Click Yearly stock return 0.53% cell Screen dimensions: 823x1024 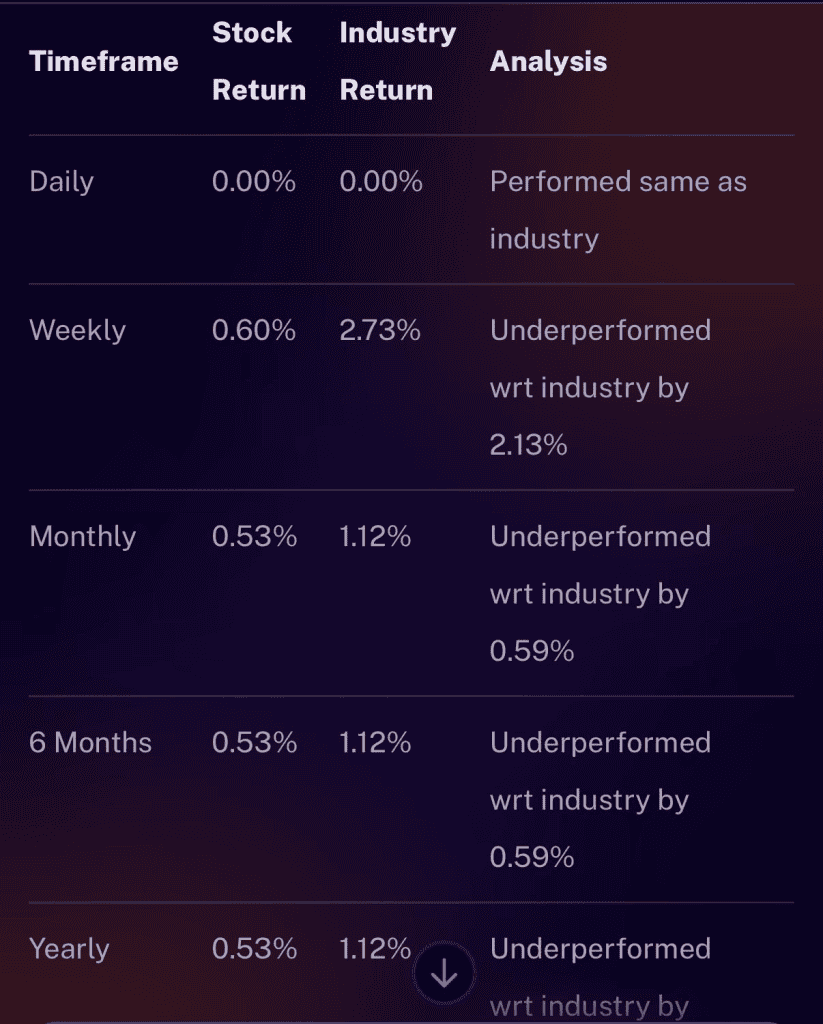(x=255, y=949)
